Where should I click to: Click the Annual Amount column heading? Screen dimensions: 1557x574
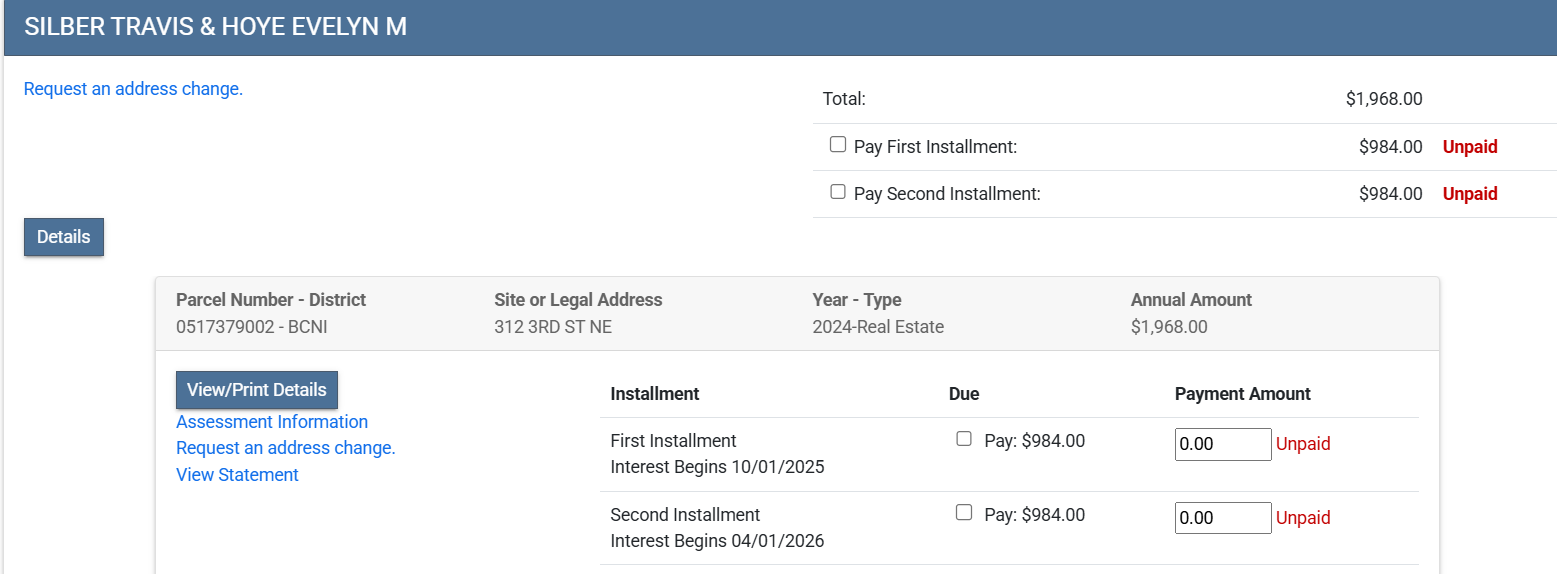pos(1191,300)
